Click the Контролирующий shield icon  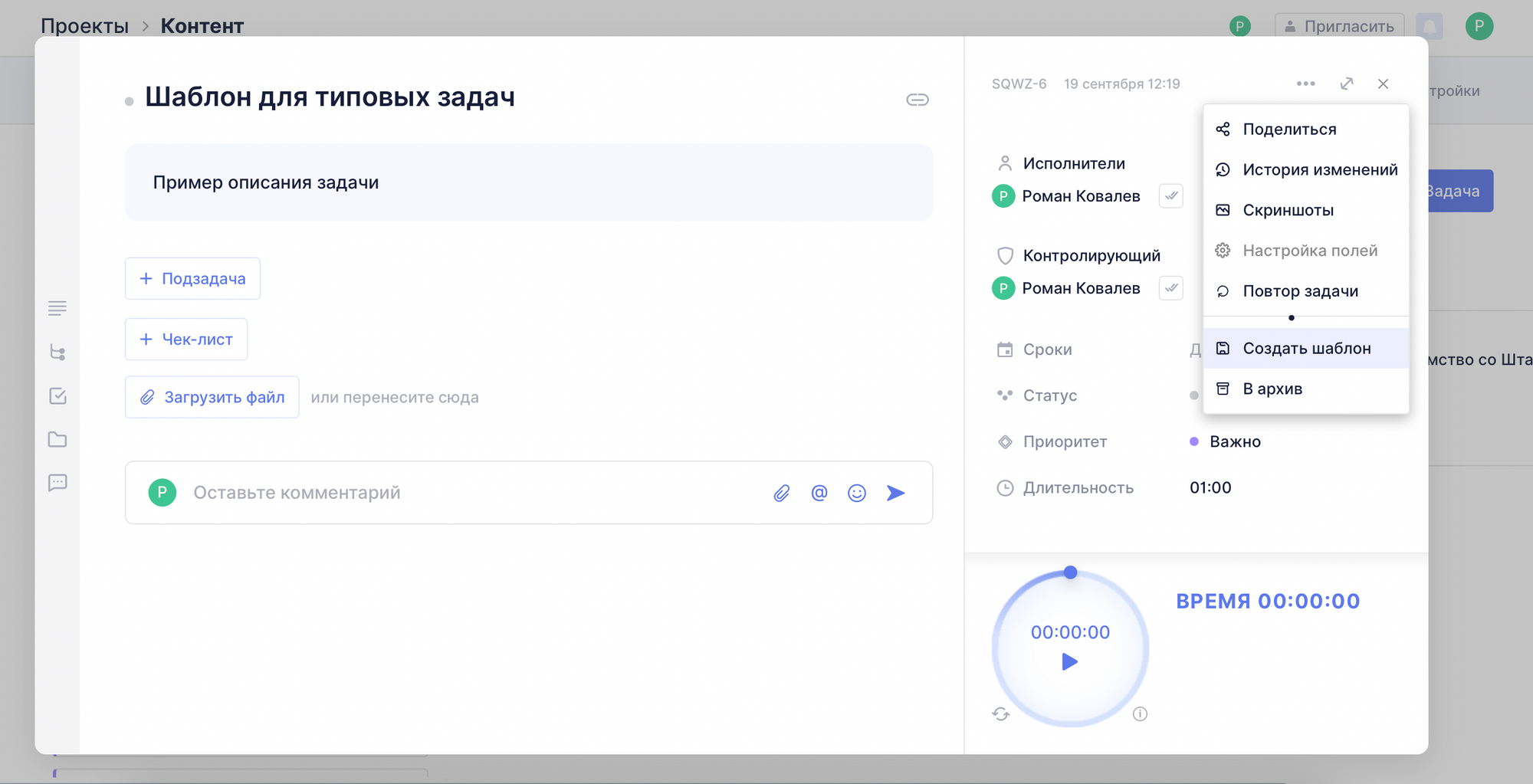tap(1005, 255)
